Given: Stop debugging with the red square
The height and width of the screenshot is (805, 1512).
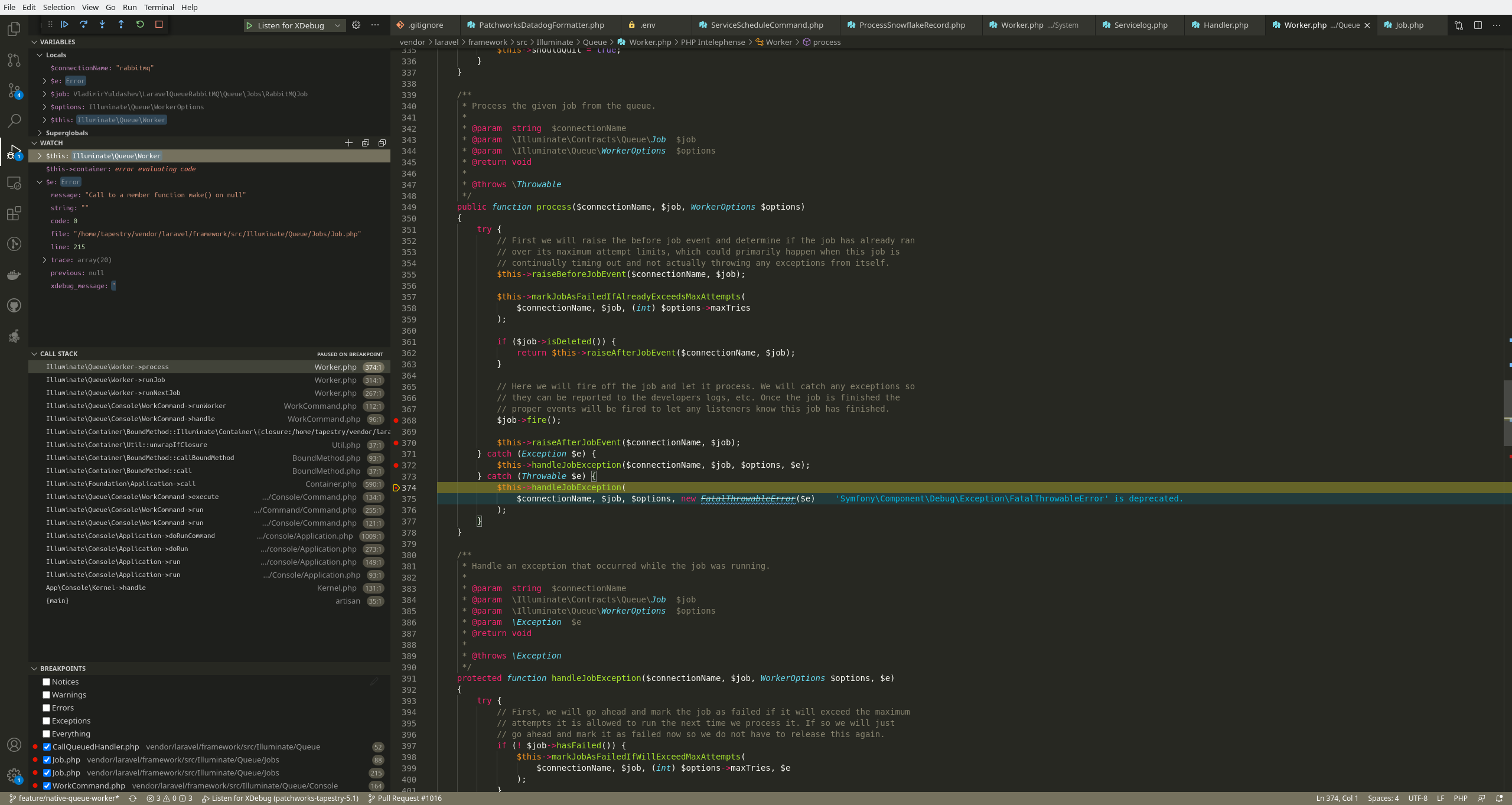Looking at the screenshot, I should click(159, 24).
